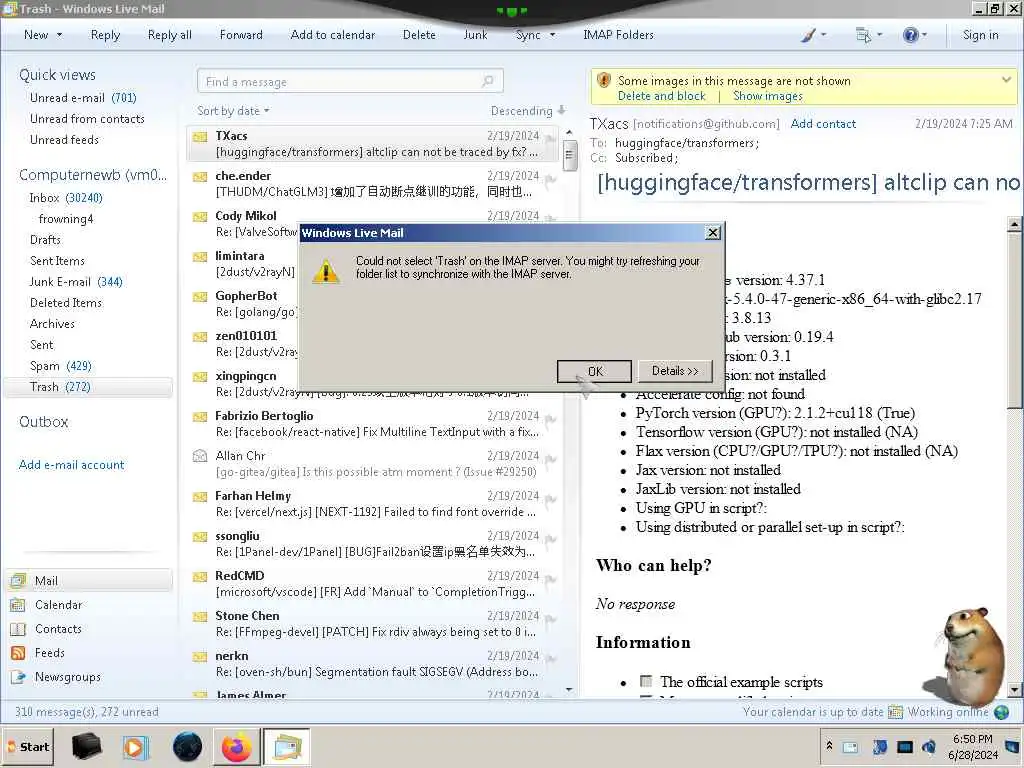Click the warning triangle icon in dialog
Image resolution: width=1024 pixels, height=768 pixels.
coord(325,270)
